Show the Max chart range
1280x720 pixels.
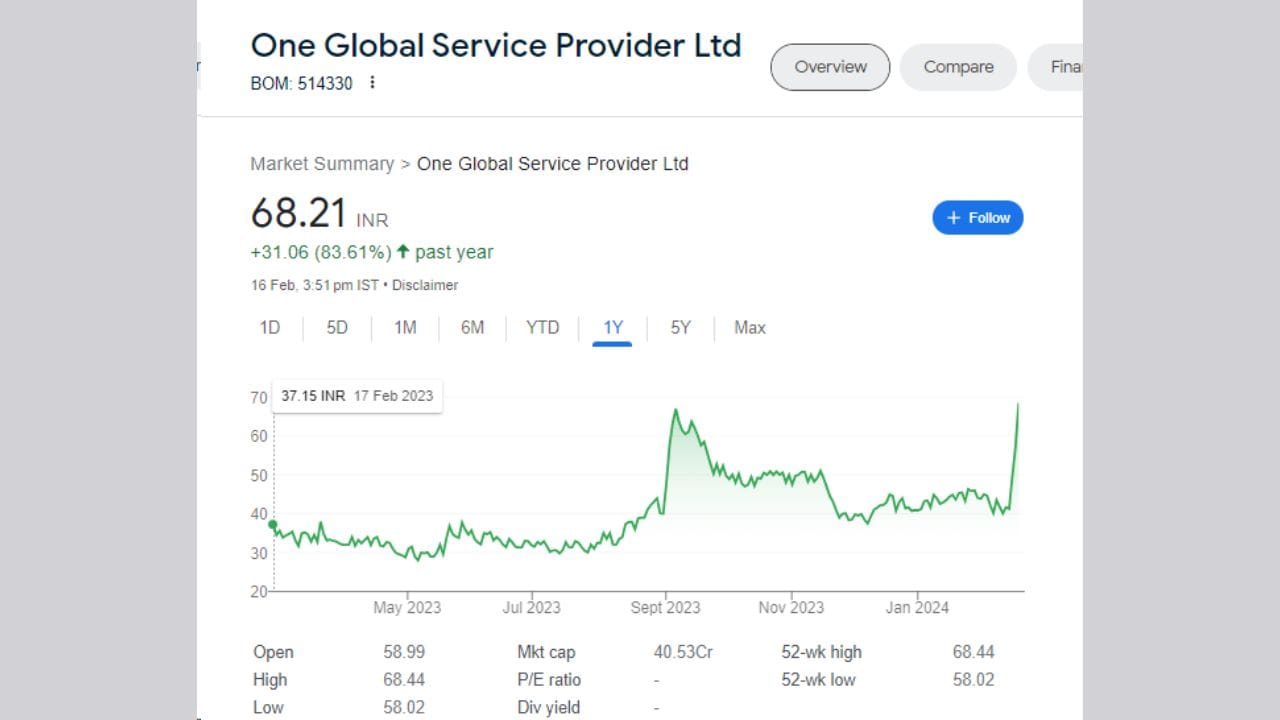[750, 328]
